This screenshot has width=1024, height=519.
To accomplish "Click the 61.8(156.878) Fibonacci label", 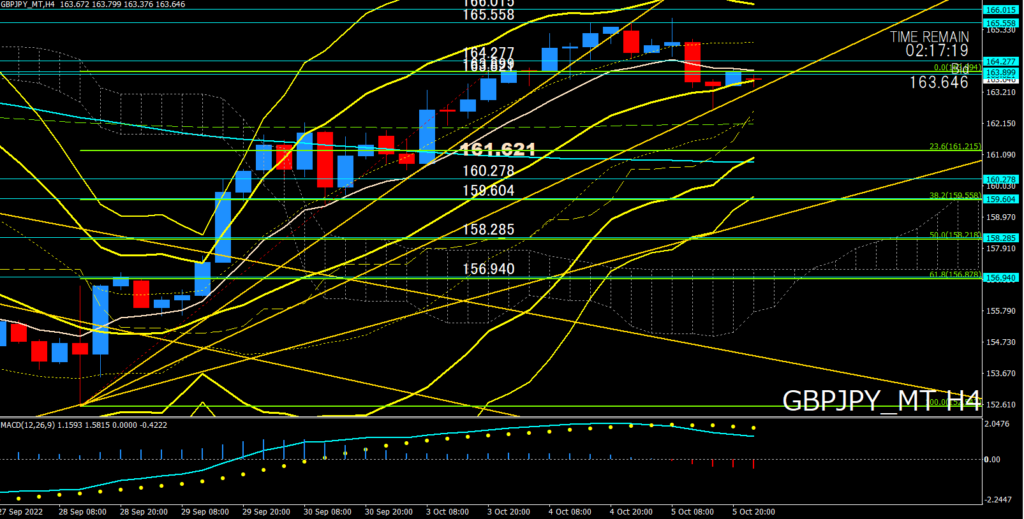I will point(955,275).
